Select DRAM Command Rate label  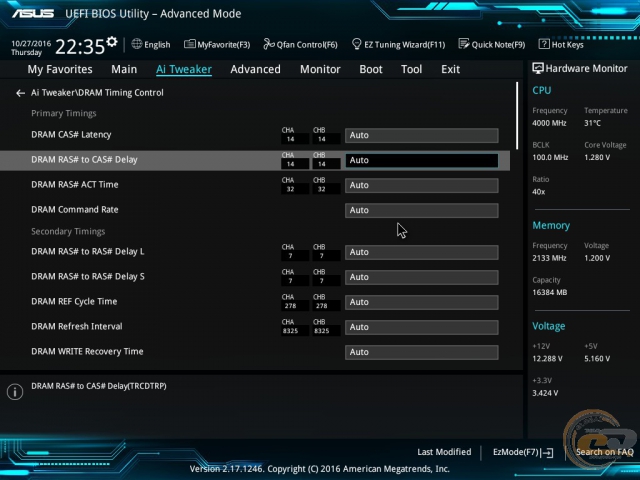point(75,210)
